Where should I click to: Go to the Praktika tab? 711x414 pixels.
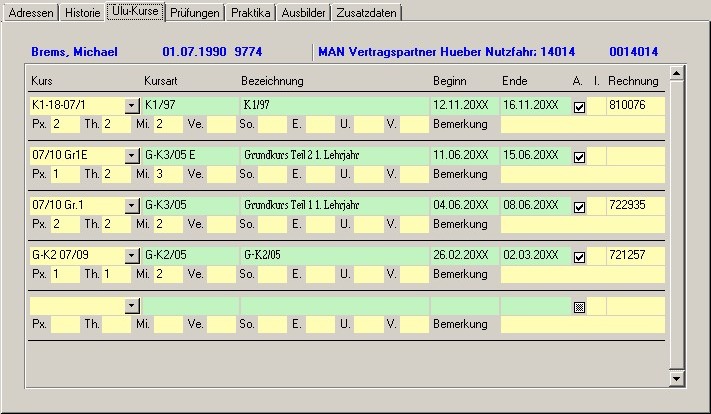250,13
